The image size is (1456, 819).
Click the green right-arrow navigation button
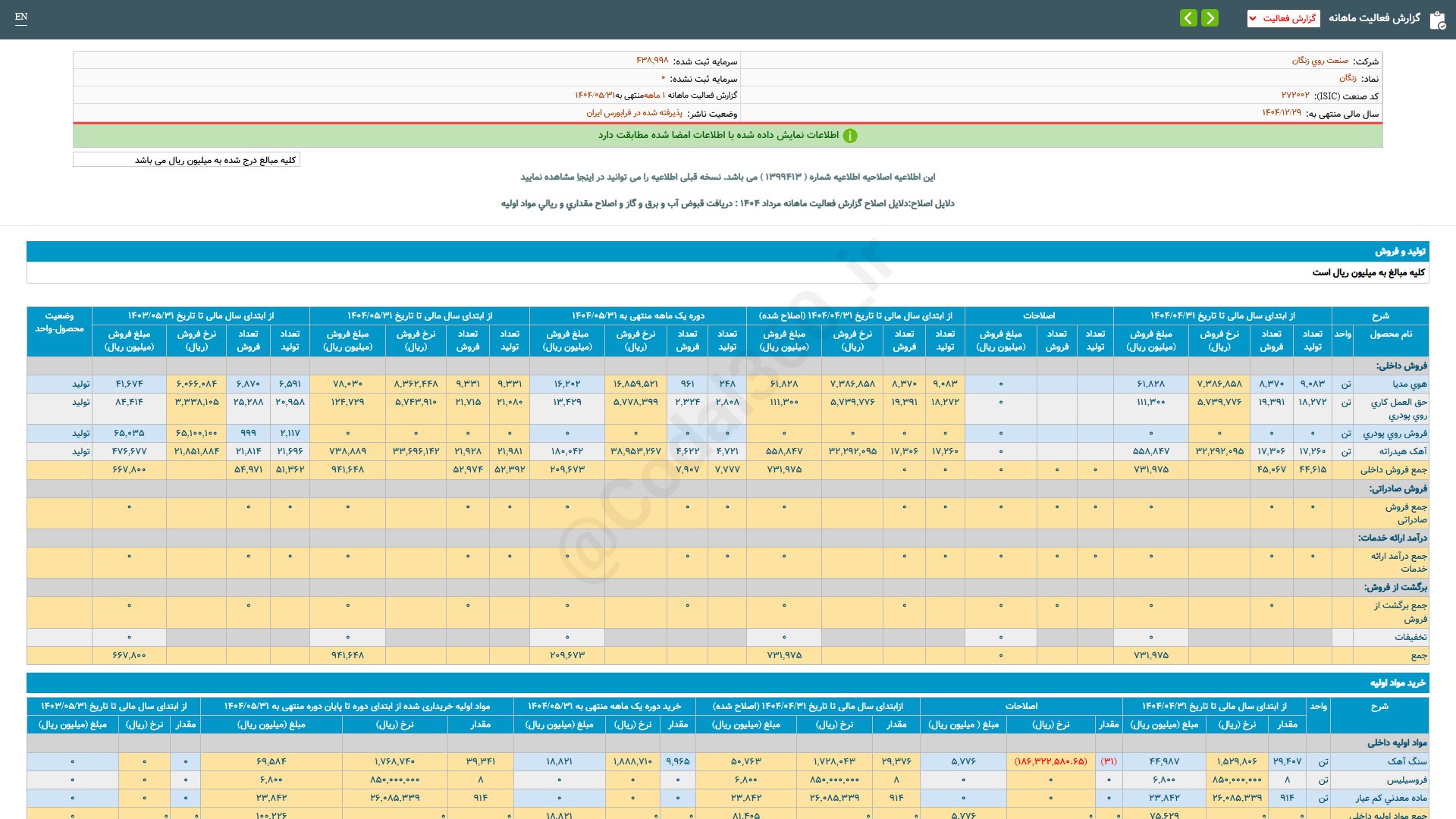click(x=1210, y=18)
